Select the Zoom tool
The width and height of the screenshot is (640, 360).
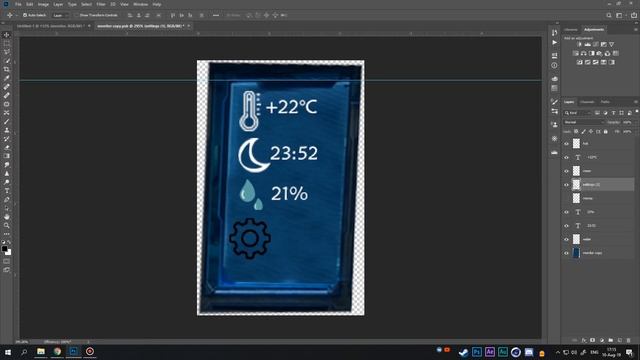(7, 225)
